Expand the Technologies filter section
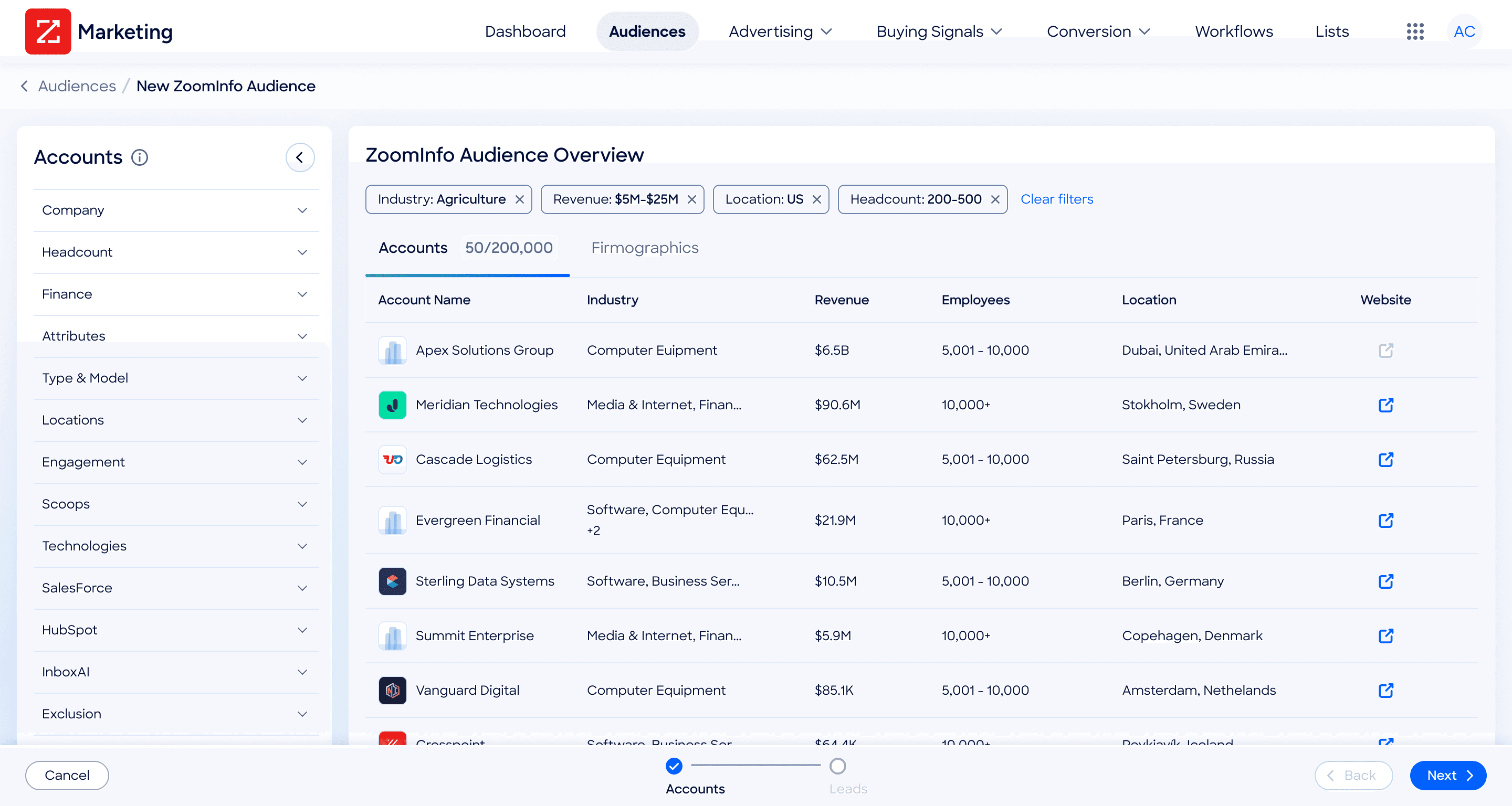This screenshot has height=806, width=1512. (176, 546)
